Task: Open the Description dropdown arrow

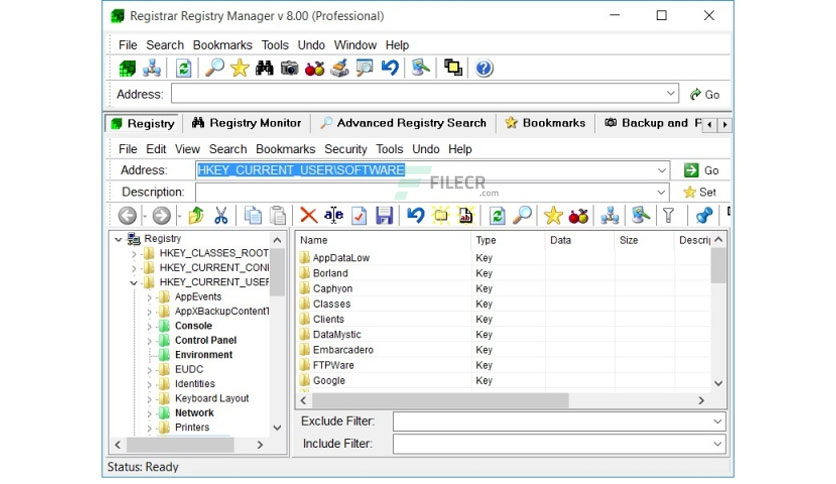Action: pos(661,192)
